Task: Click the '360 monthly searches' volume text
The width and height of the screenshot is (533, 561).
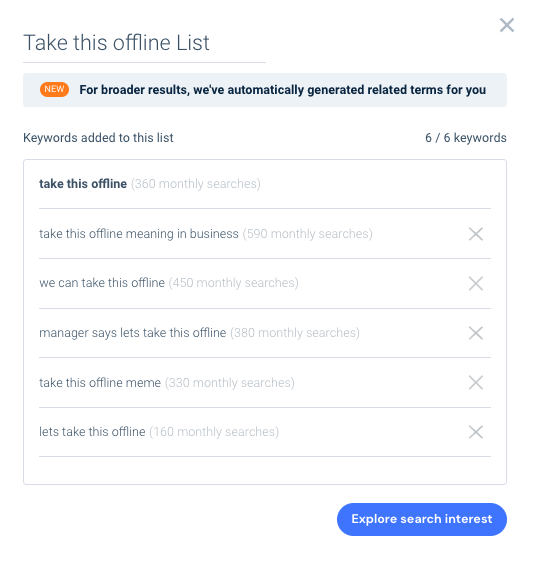Action: click(x=196, y=184)
